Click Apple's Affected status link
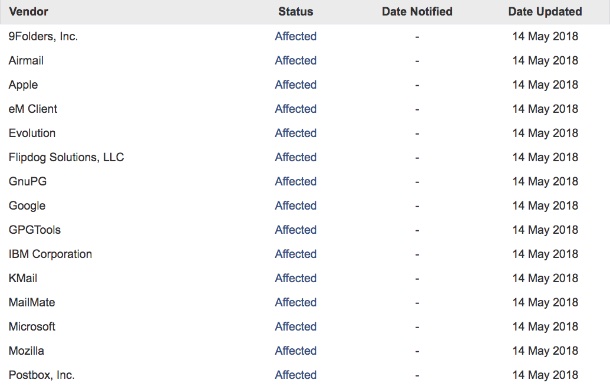Viewport: 610px width, 386px height. coord(296,84)
